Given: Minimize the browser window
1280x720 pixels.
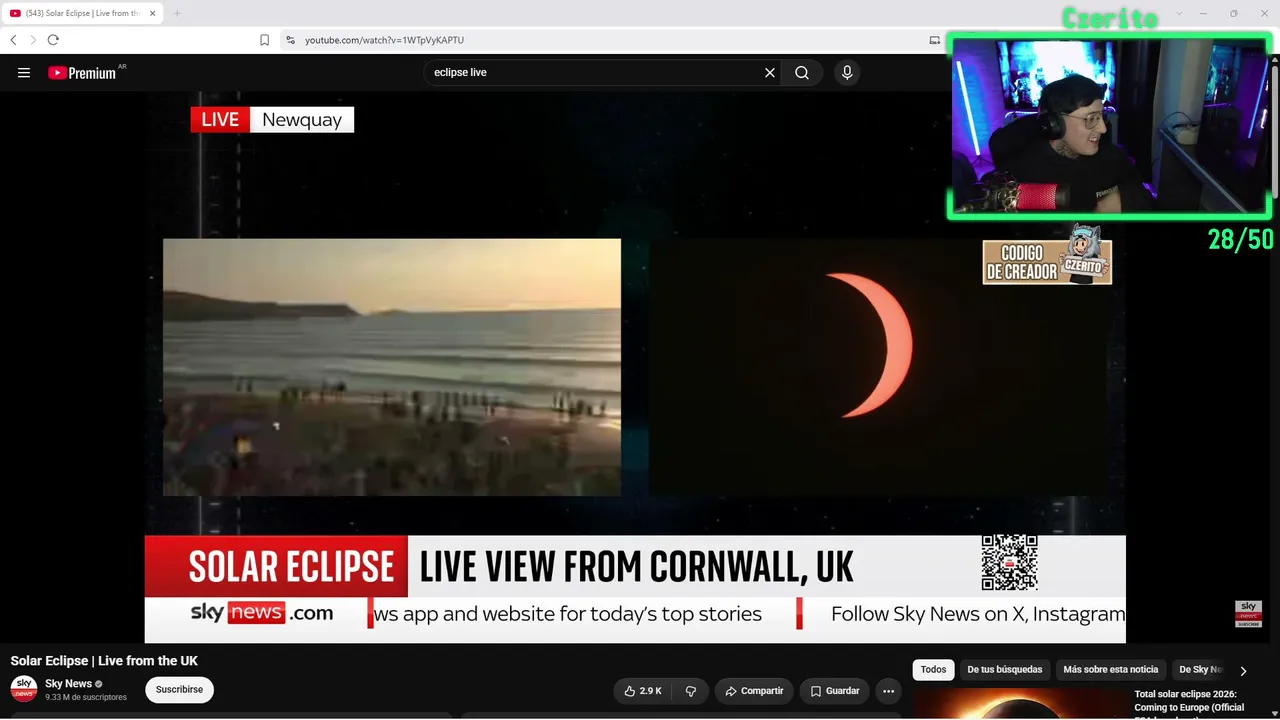Looking at the screenshot, I should click(1204, 13).
